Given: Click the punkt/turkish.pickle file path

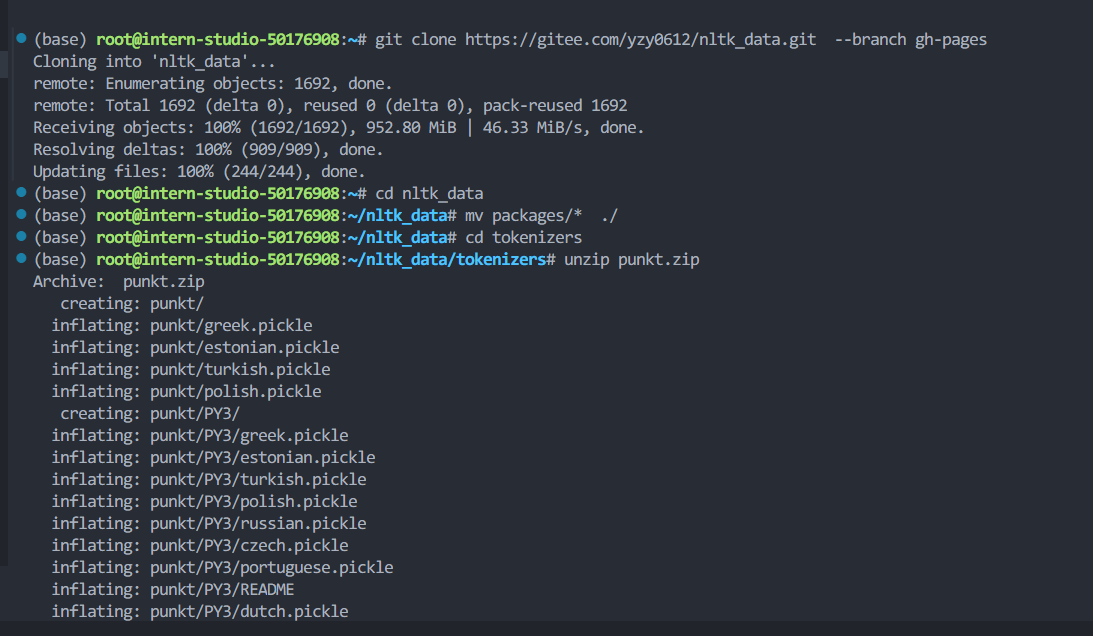Looking at the screenshot, I should tap(240, 370).
